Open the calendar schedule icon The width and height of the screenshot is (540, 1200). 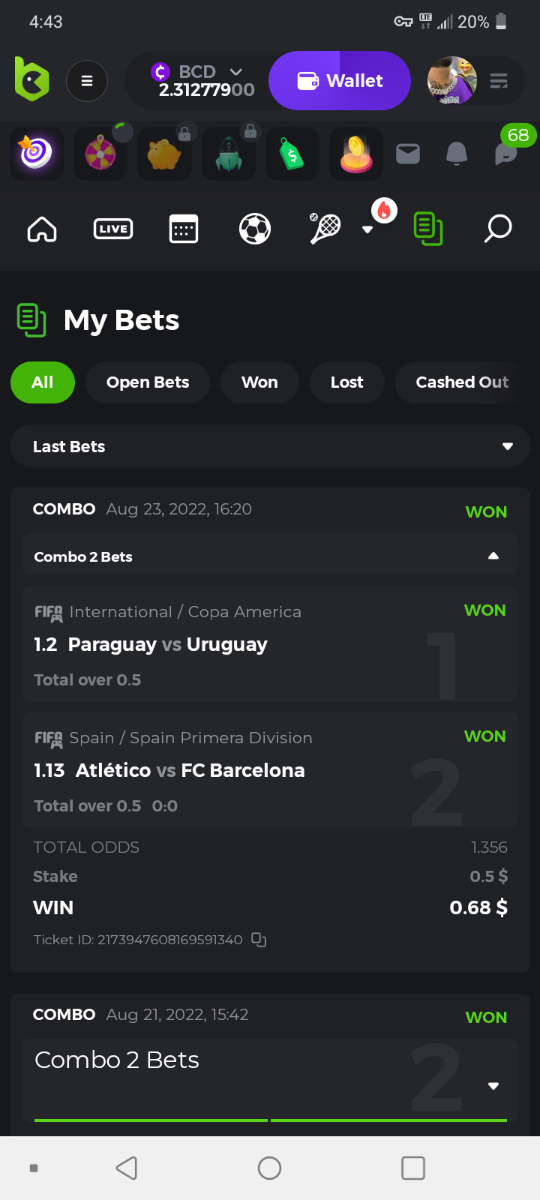[x=183, y=229]
